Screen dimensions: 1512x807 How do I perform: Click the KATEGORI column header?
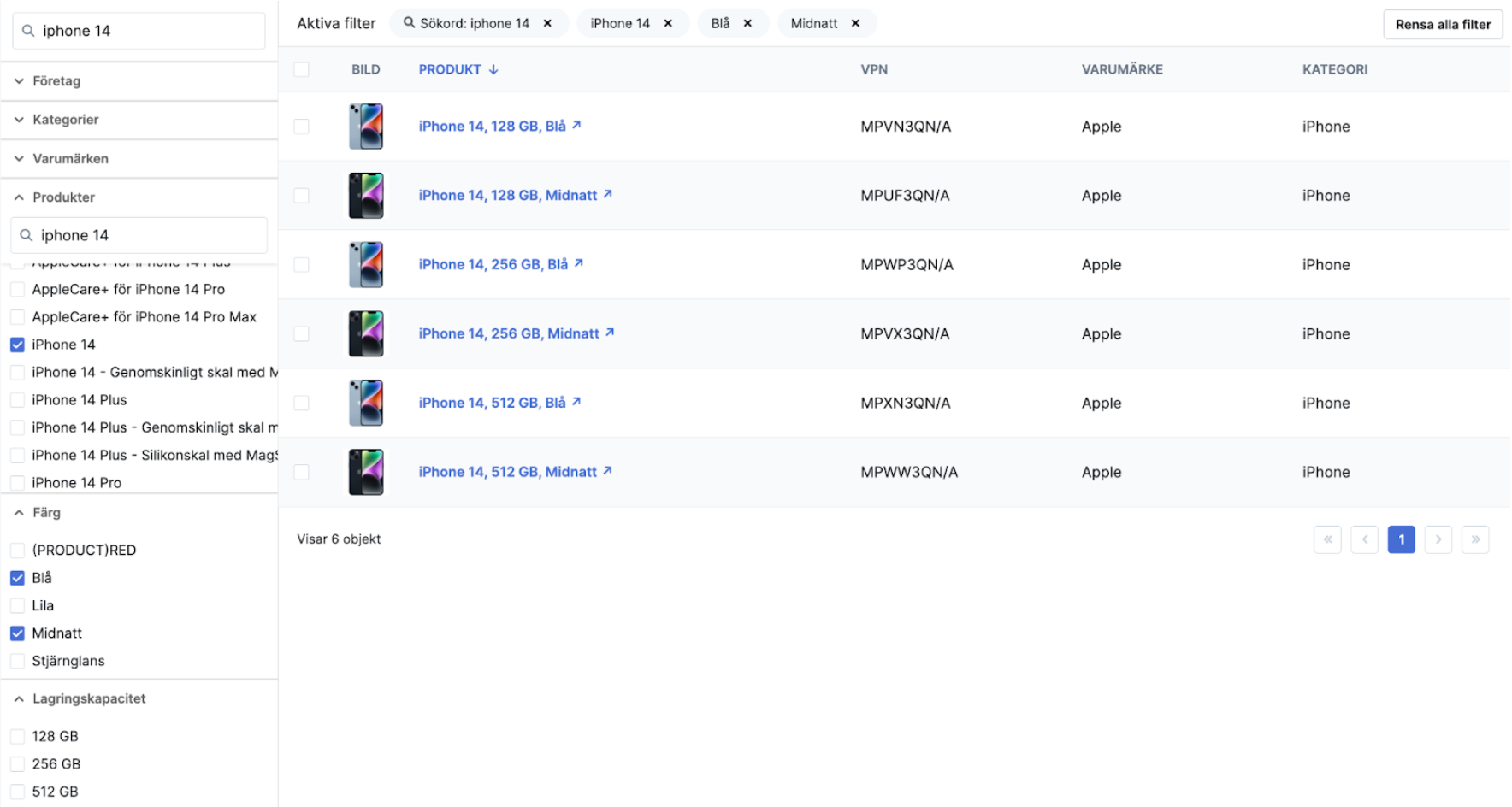pyautogui.click(x=1334, y=69)
